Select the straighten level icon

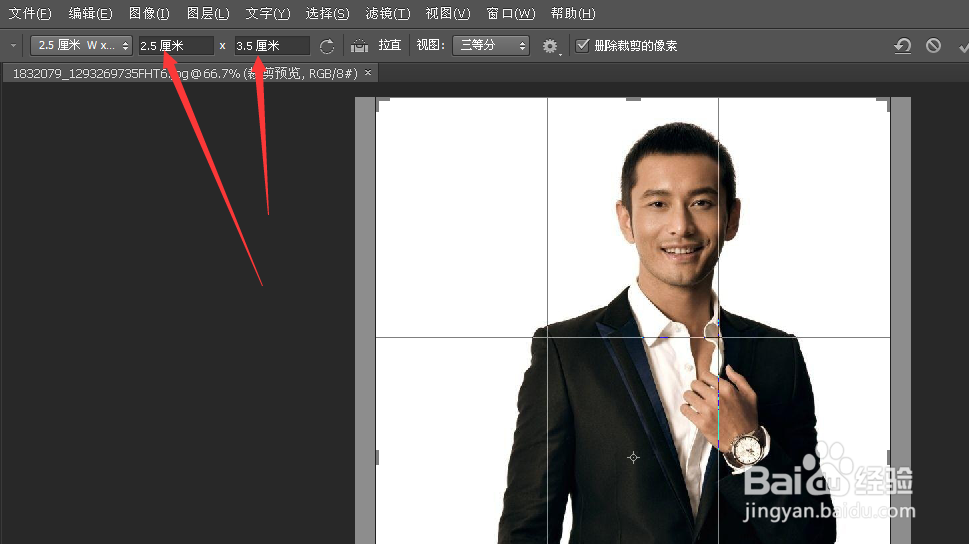[x=359, y=46]
